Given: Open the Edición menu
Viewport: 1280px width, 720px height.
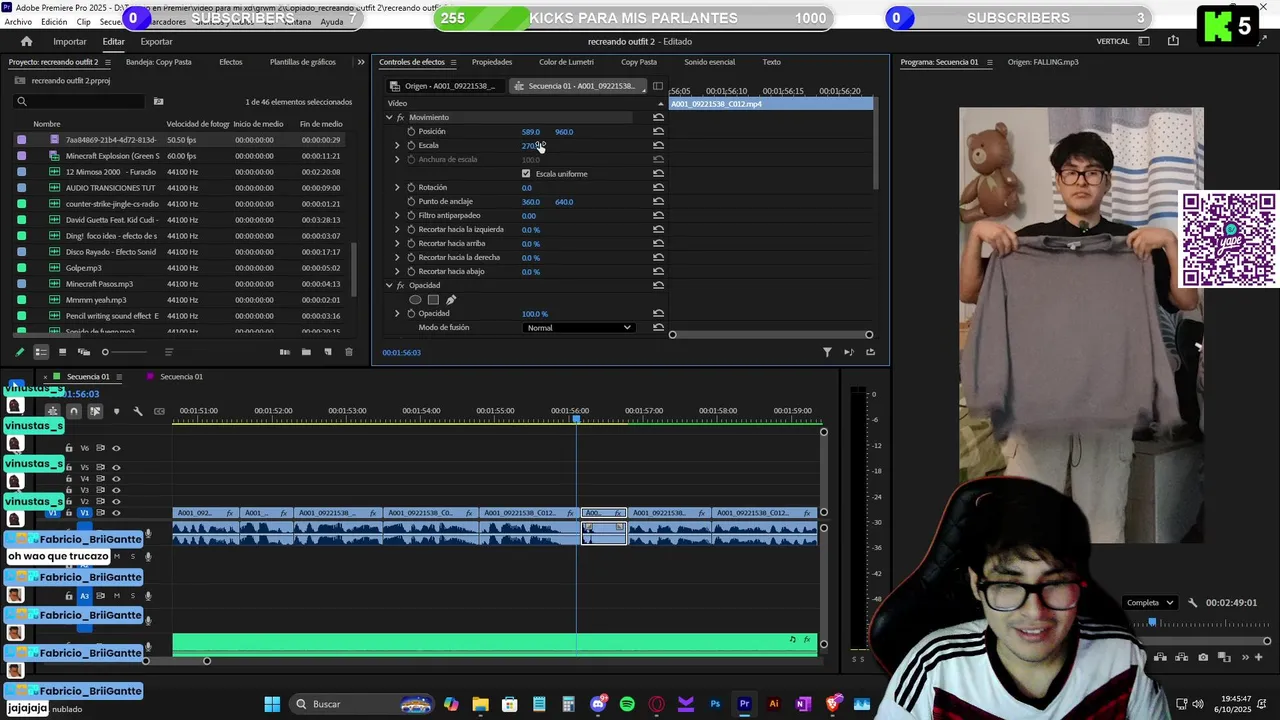Looking at the screenshot, I should click(x=54, y=22).
